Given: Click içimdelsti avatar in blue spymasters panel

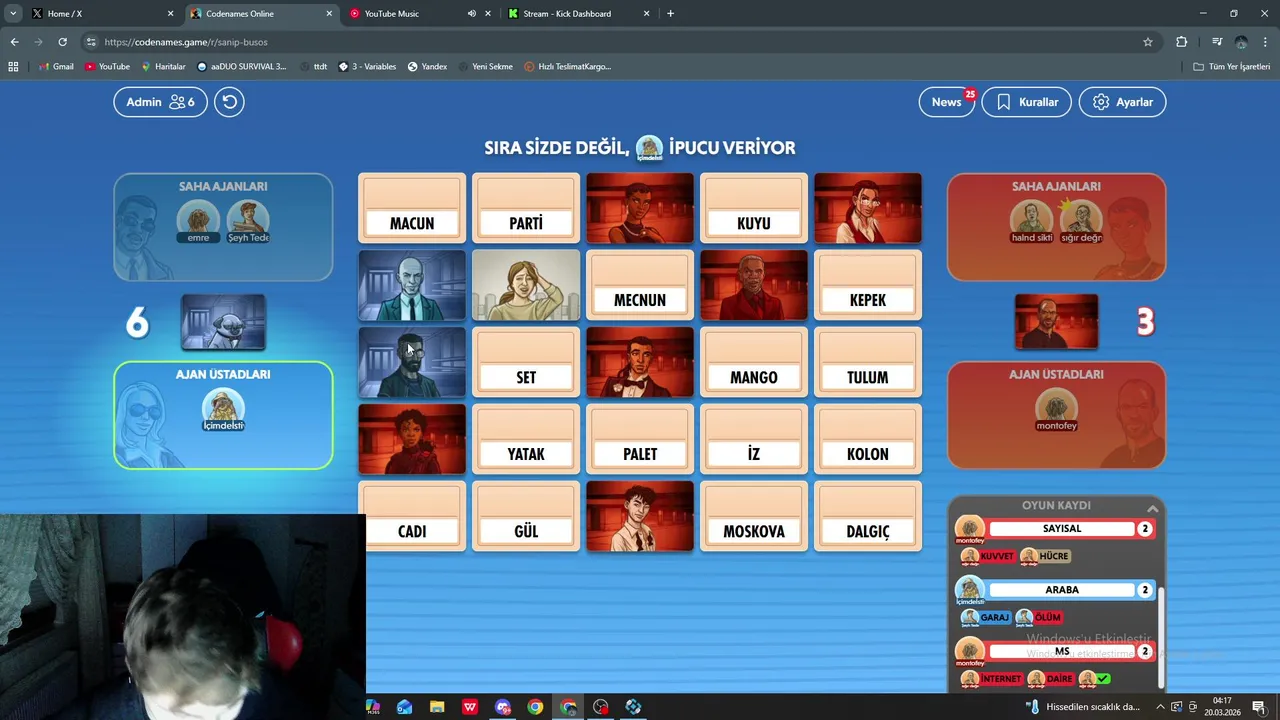Looking at the screenshot, I should [x=223, y=410].
